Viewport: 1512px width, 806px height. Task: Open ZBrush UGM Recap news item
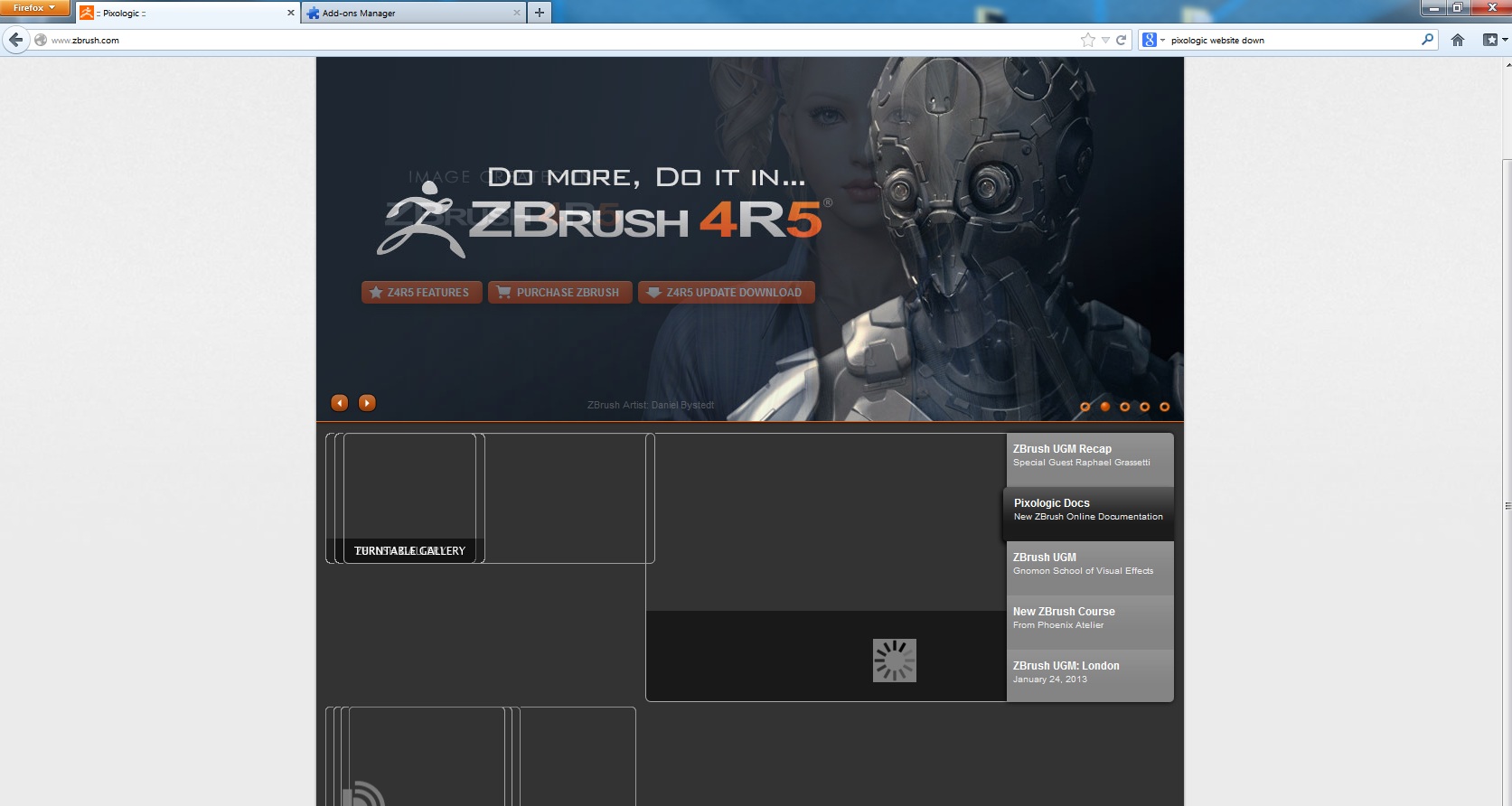[1090, 460]
